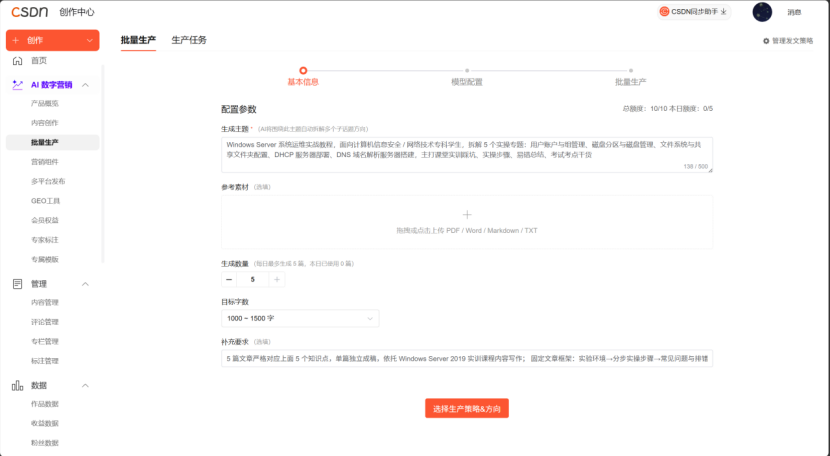Click the plus icon to upload reference material
Viewport: 830px width, 456px height.
[467, 214]
